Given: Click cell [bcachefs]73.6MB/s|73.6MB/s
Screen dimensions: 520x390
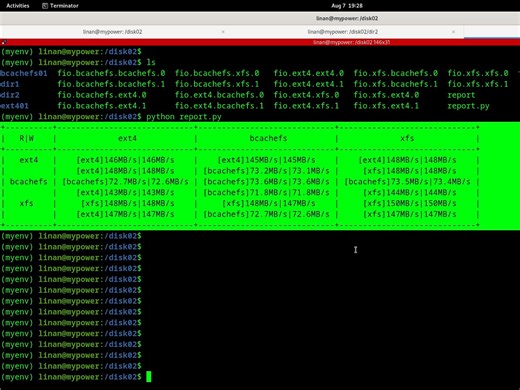Looking at the screenshot, I should [266, 182].
